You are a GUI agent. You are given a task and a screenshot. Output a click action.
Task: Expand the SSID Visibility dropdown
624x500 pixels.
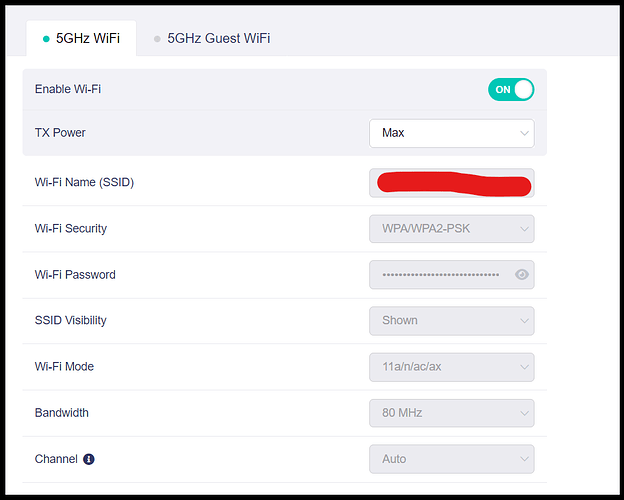(x=452, y=321)
